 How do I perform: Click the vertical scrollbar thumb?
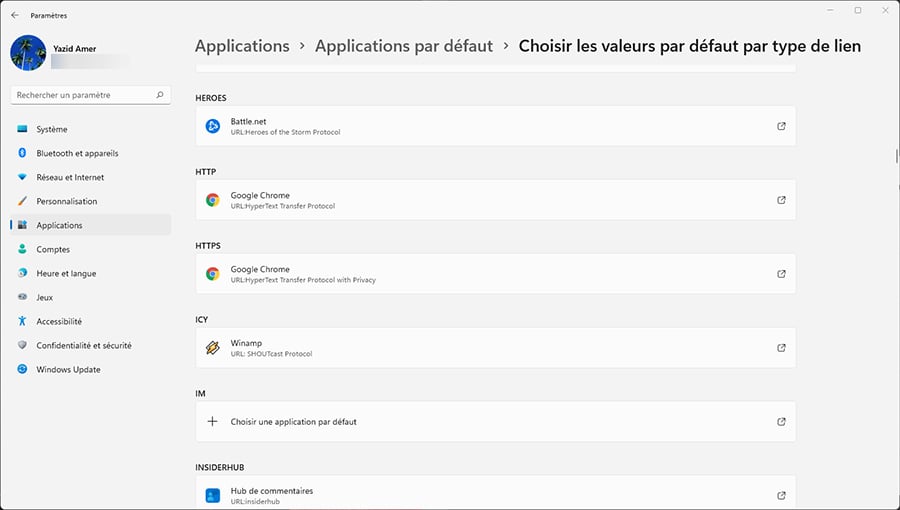coord(897,156)
